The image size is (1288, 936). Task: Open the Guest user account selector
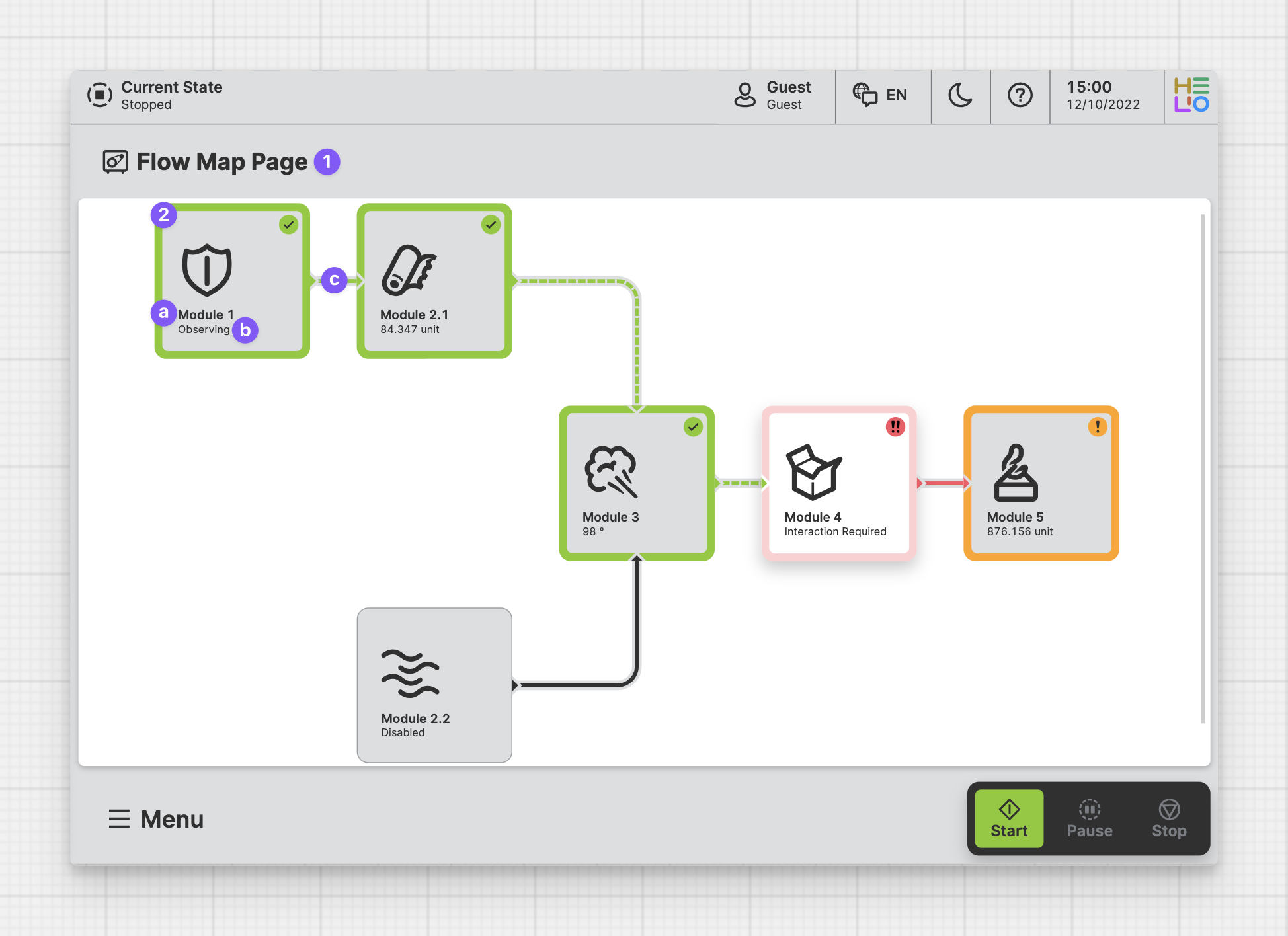(774, 96)
